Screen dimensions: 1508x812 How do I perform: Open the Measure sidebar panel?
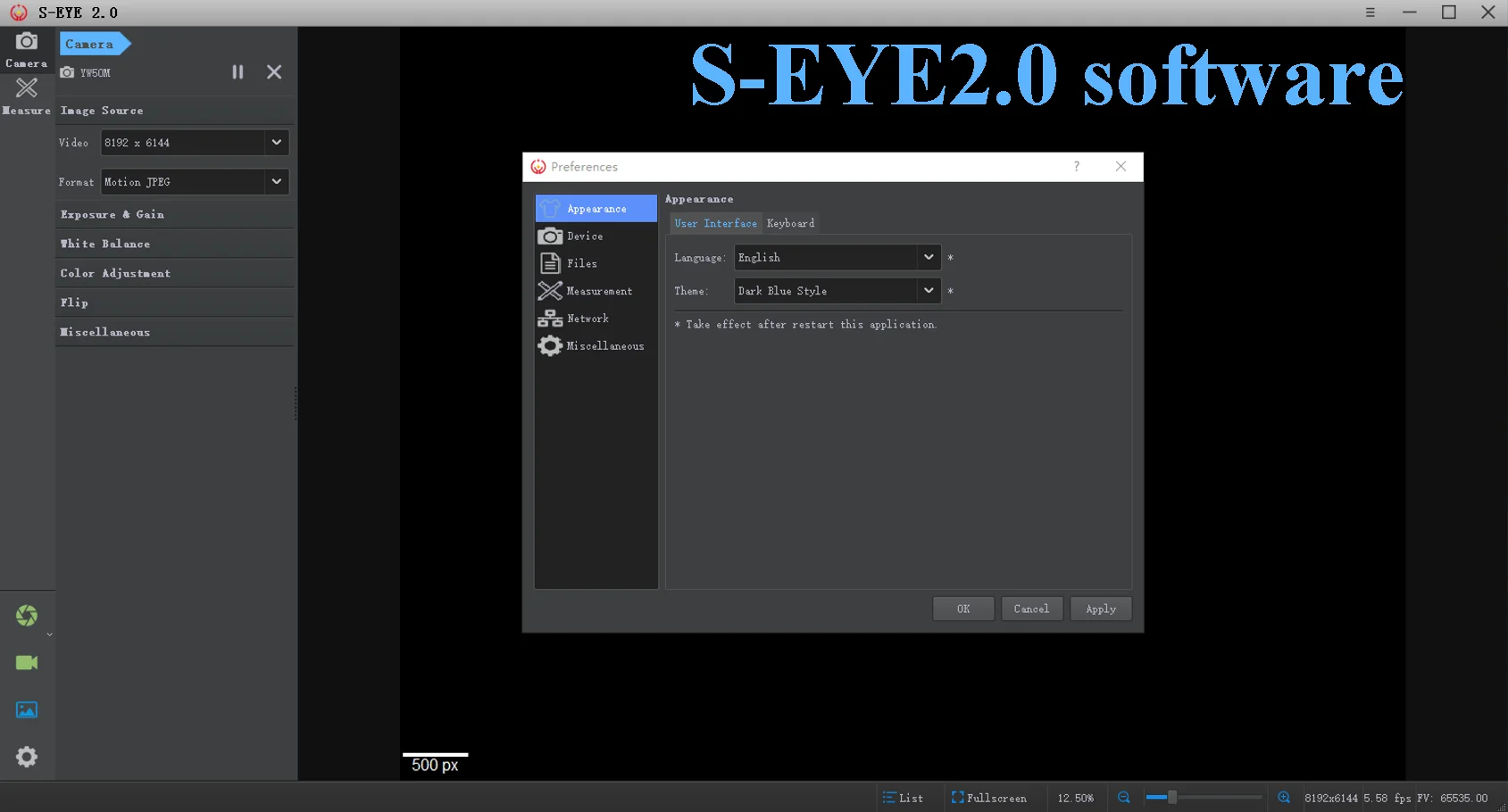(x=27, y=97)
